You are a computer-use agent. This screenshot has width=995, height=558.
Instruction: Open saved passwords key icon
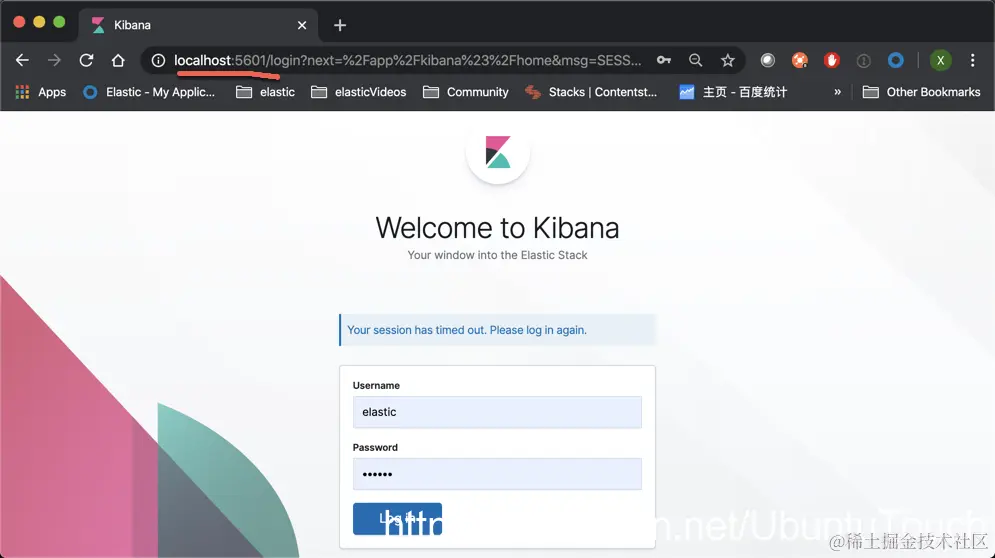pyautogui.click(x=664, y=60)
